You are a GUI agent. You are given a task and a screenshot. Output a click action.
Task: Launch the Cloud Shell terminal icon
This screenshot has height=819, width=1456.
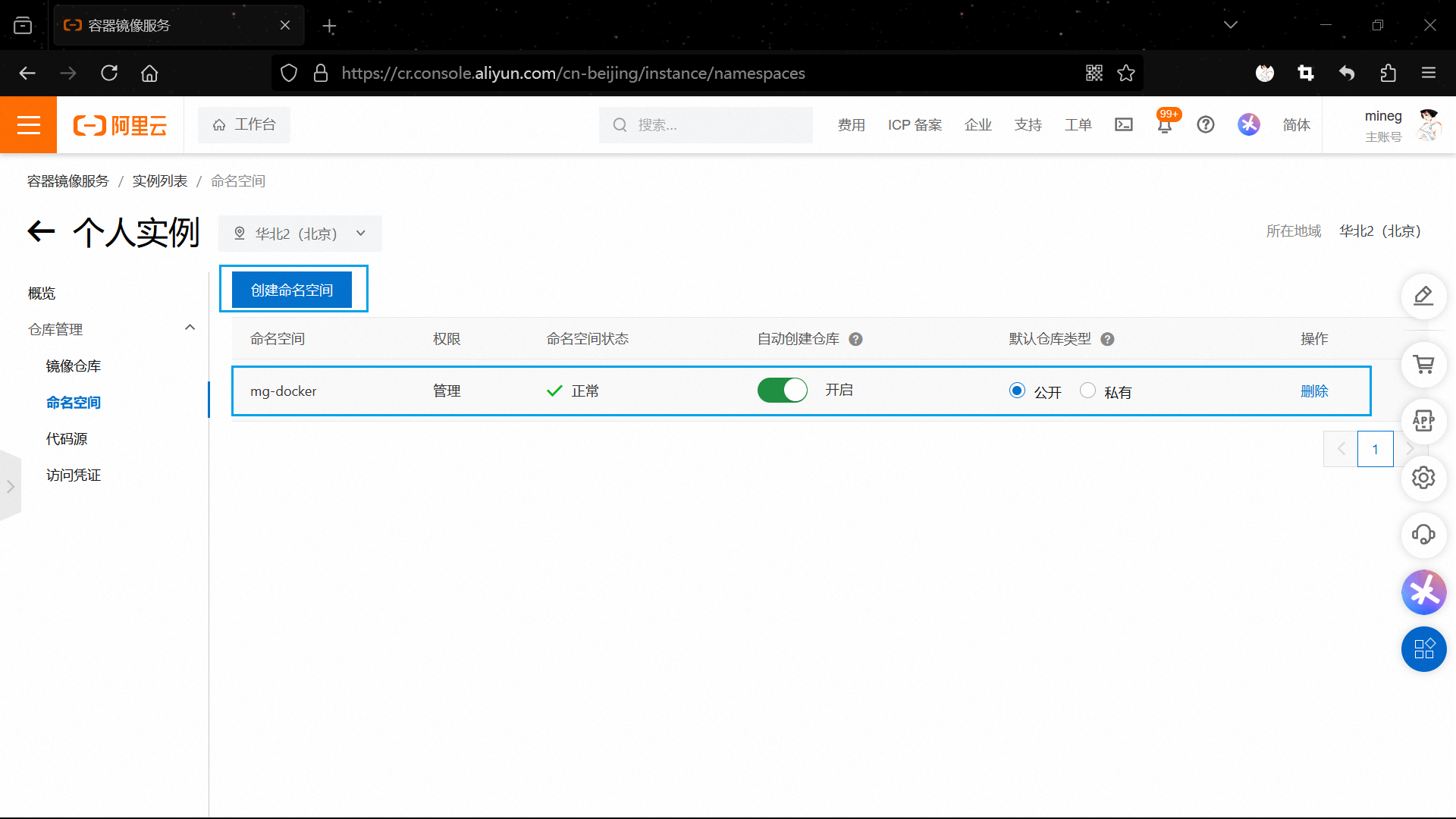point(1124,124)
